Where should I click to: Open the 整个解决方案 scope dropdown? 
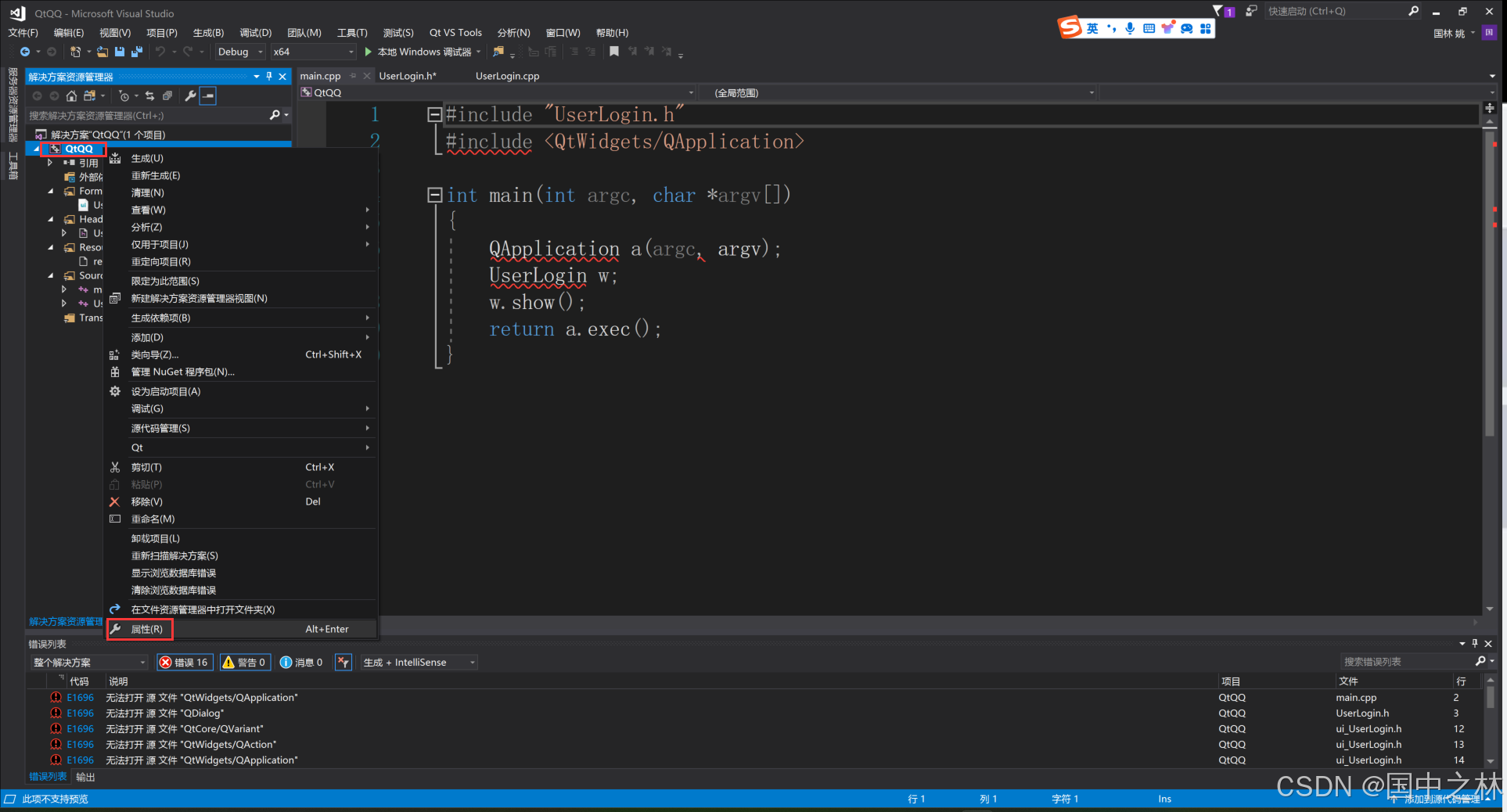tap(89, 662)
